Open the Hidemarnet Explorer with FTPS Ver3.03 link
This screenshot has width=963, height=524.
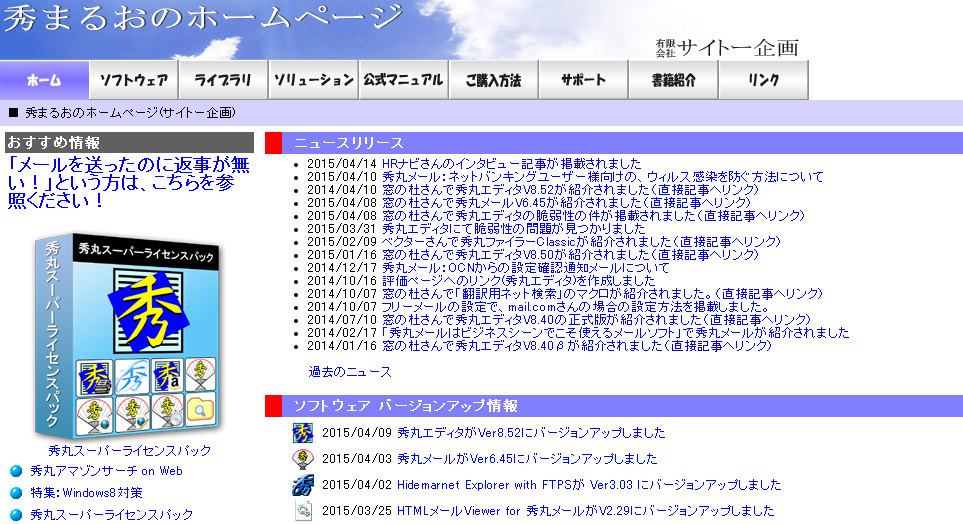[x=589, y=485]
